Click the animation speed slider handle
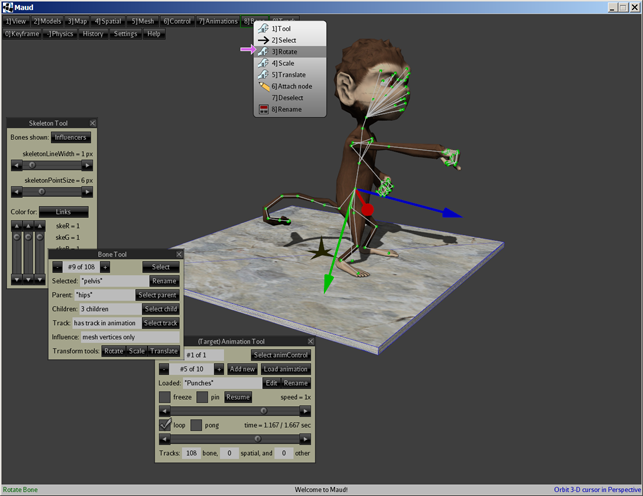 (x=264, y=411)
